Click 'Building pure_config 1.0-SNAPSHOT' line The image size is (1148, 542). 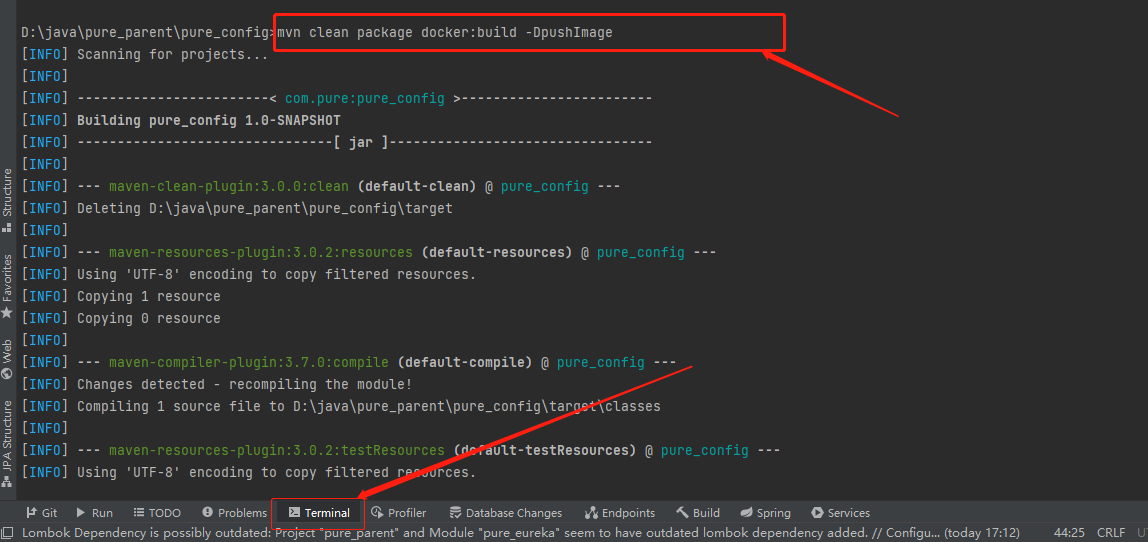tap(209, 120)
